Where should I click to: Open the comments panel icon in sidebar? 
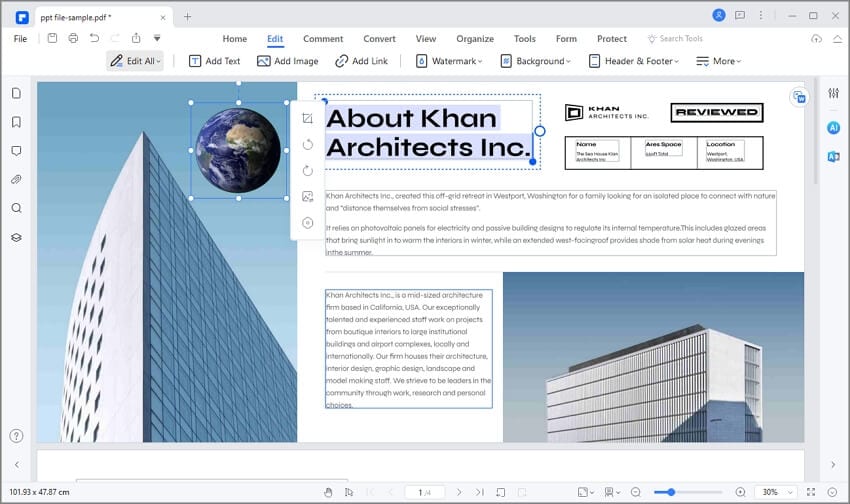coord(16,151)
